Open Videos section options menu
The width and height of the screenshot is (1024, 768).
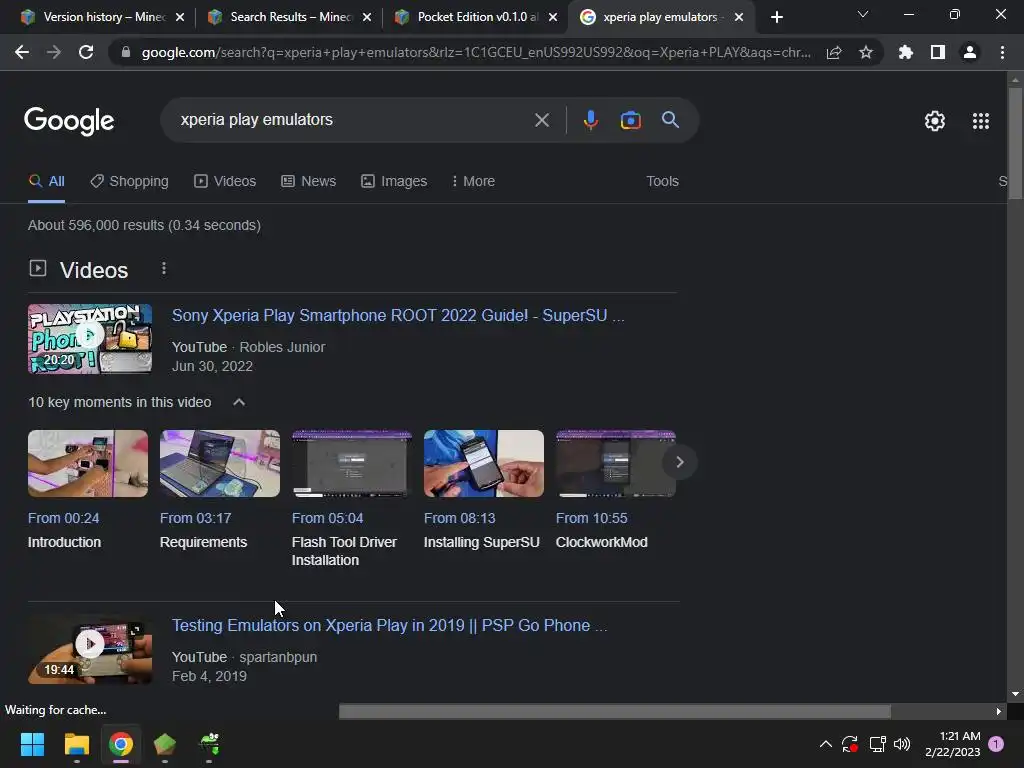164,268
